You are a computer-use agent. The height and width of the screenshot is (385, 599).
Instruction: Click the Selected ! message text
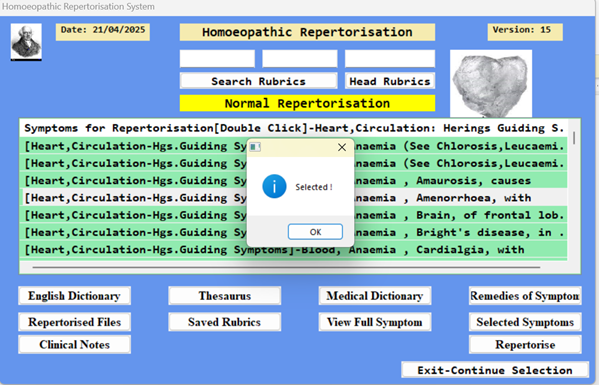(314, 187)
